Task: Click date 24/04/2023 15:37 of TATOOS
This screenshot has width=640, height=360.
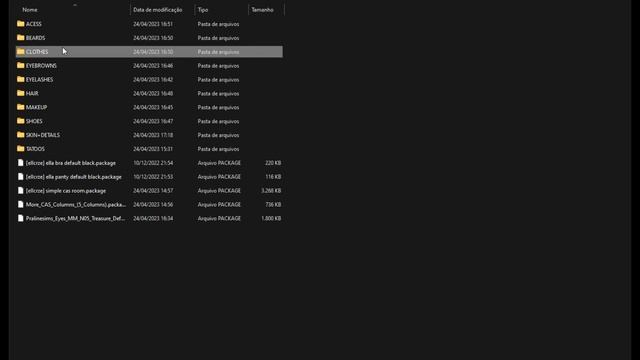Action: point(153,149)
